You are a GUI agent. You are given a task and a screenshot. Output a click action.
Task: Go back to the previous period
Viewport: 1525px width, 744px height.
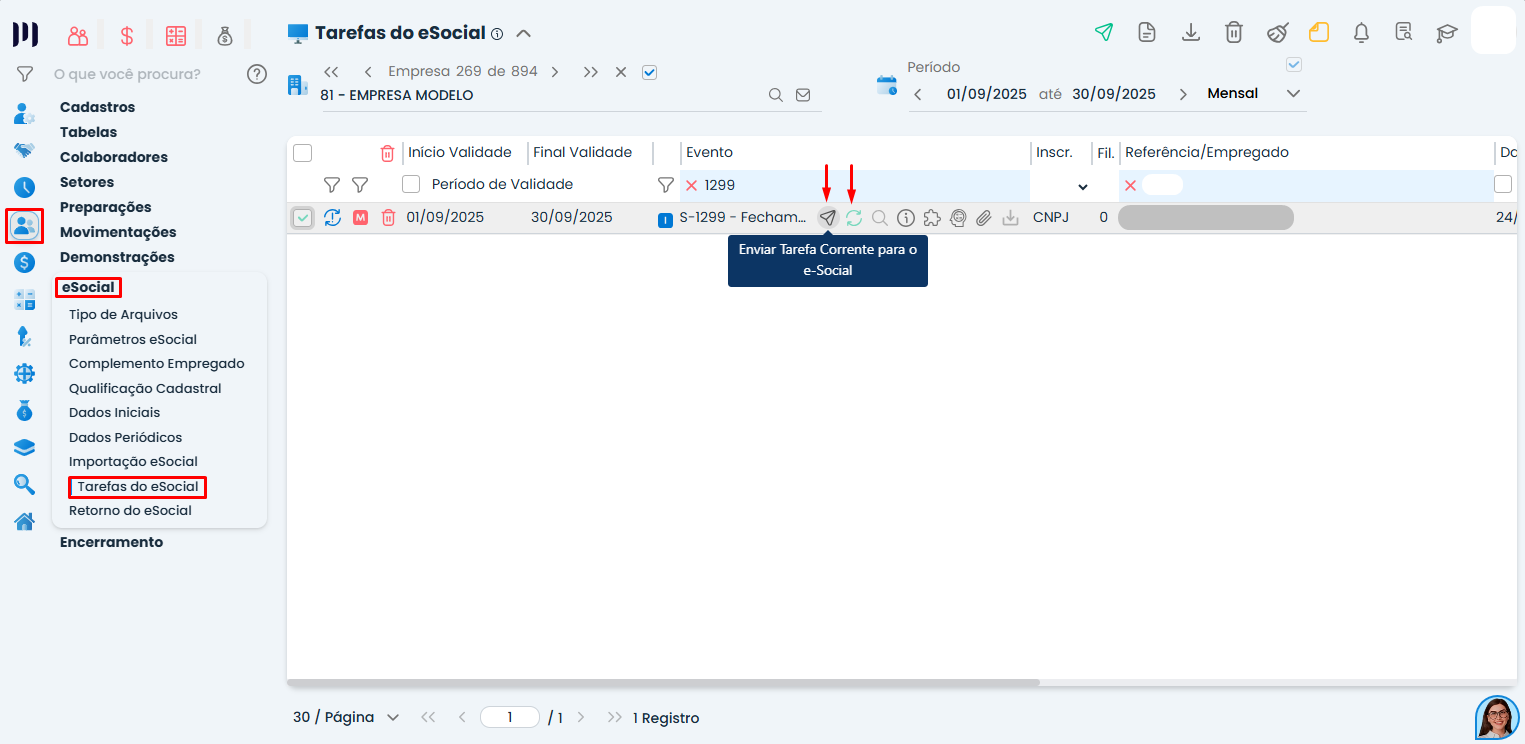click(x=918, y=94)
